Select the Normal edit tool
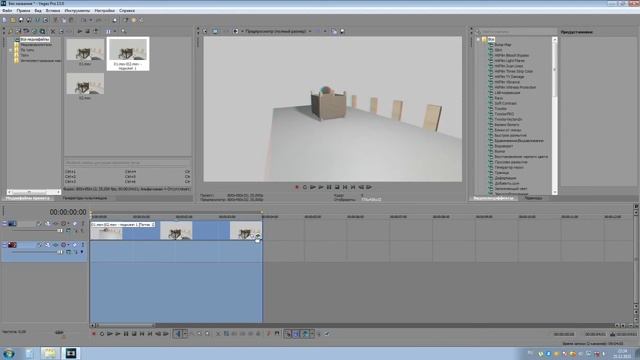 178,334
